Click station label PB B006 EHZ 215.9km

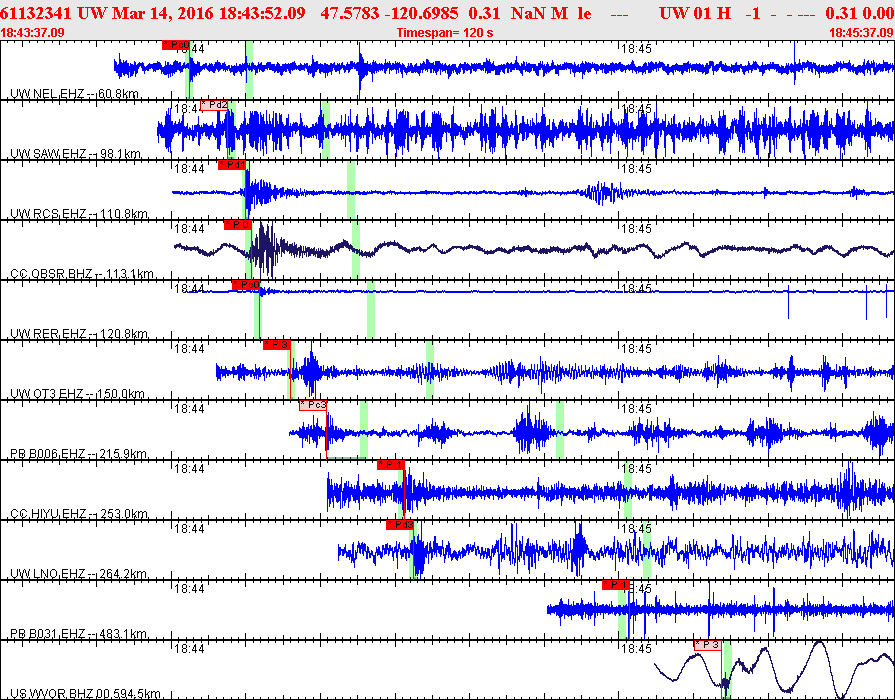(79, 454)
